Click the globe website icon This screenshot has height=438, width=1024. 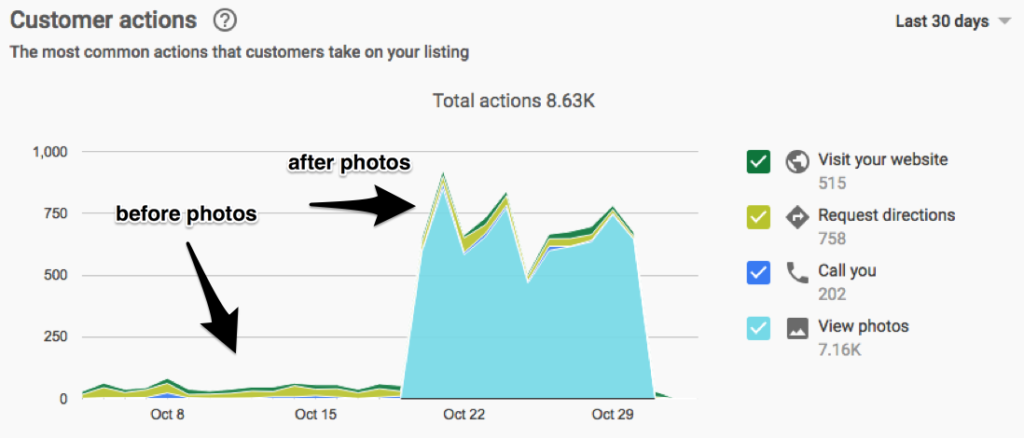(797, 161)
